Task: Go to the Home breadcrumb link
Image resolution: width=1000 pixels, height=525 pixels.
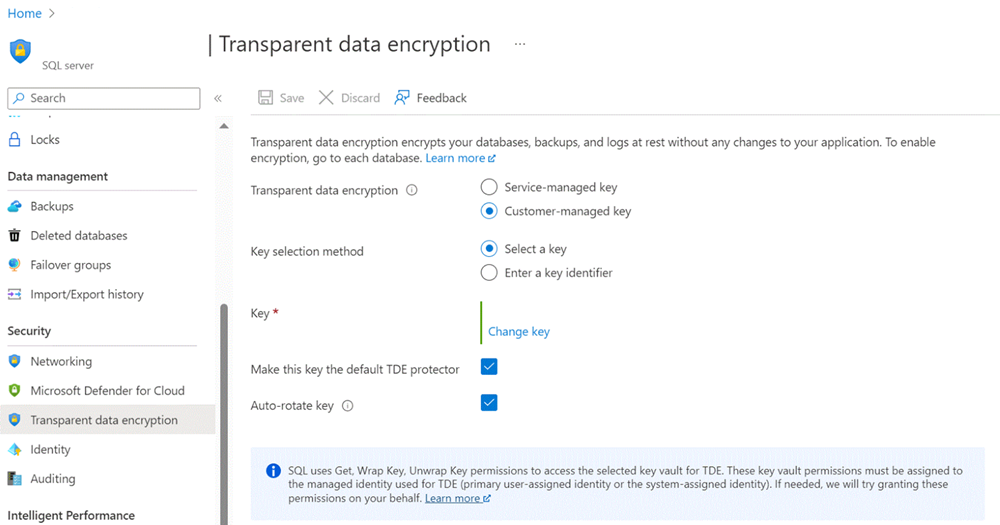Action: click(25, 14)
